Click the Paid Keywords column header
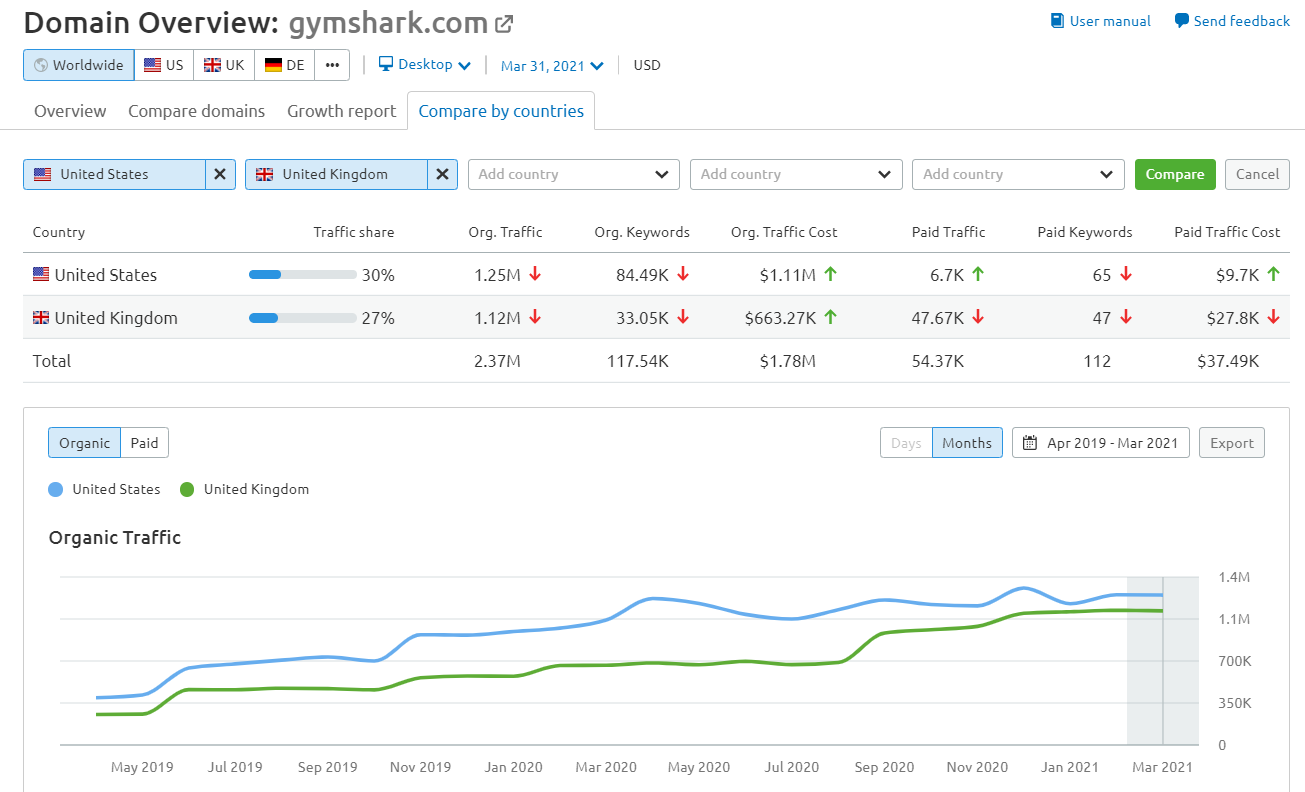 (1085, 232)
